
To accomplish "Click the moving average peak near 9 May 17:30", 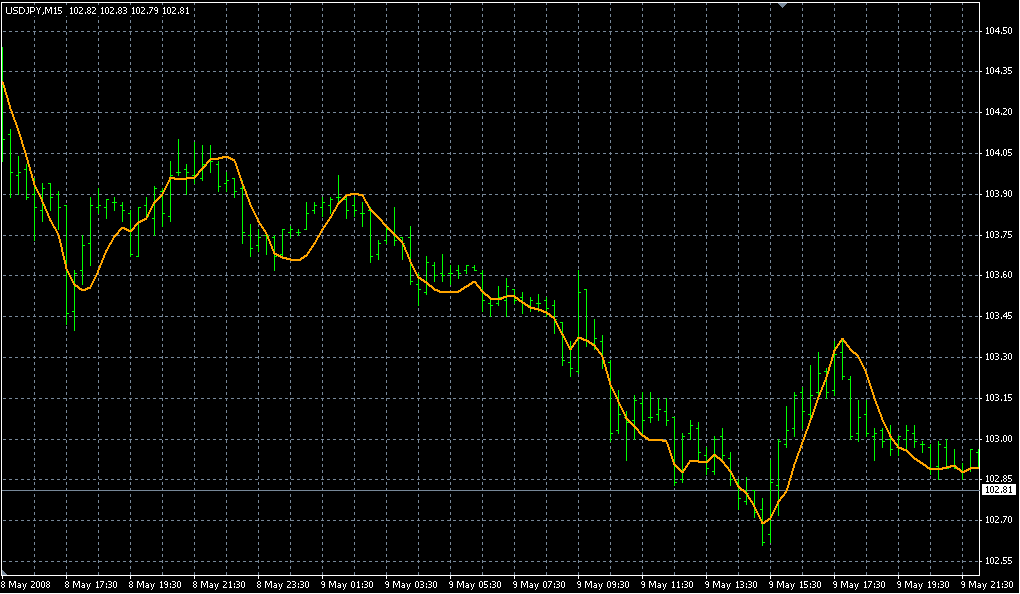I will click(x=842, y=339).
